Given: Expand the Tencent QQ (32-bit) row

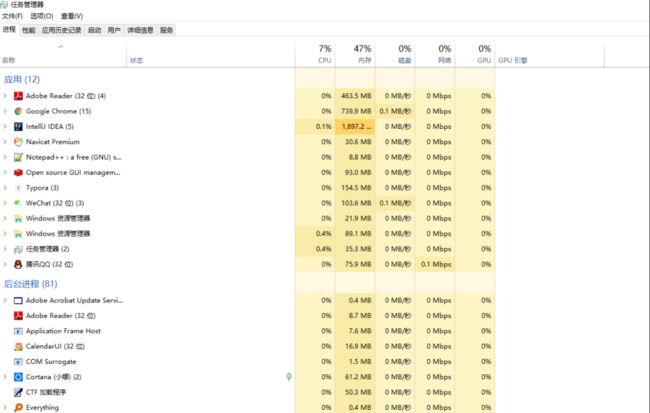Looking at the screenshot, I should (5, 265).
